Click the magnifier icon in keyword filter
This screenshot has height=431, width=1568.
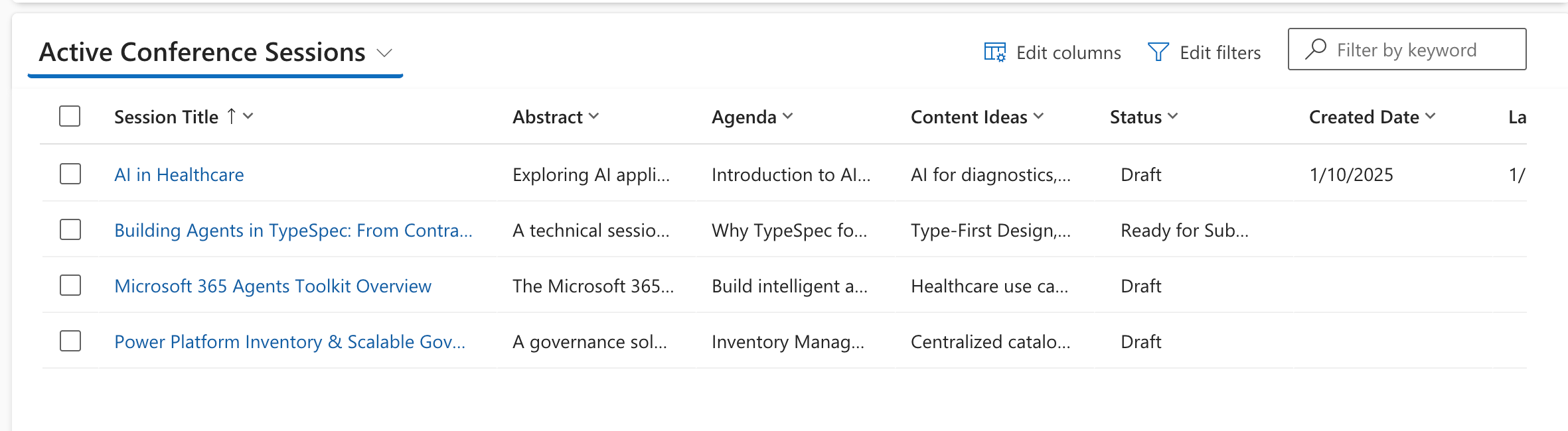tap(1315, 49)
